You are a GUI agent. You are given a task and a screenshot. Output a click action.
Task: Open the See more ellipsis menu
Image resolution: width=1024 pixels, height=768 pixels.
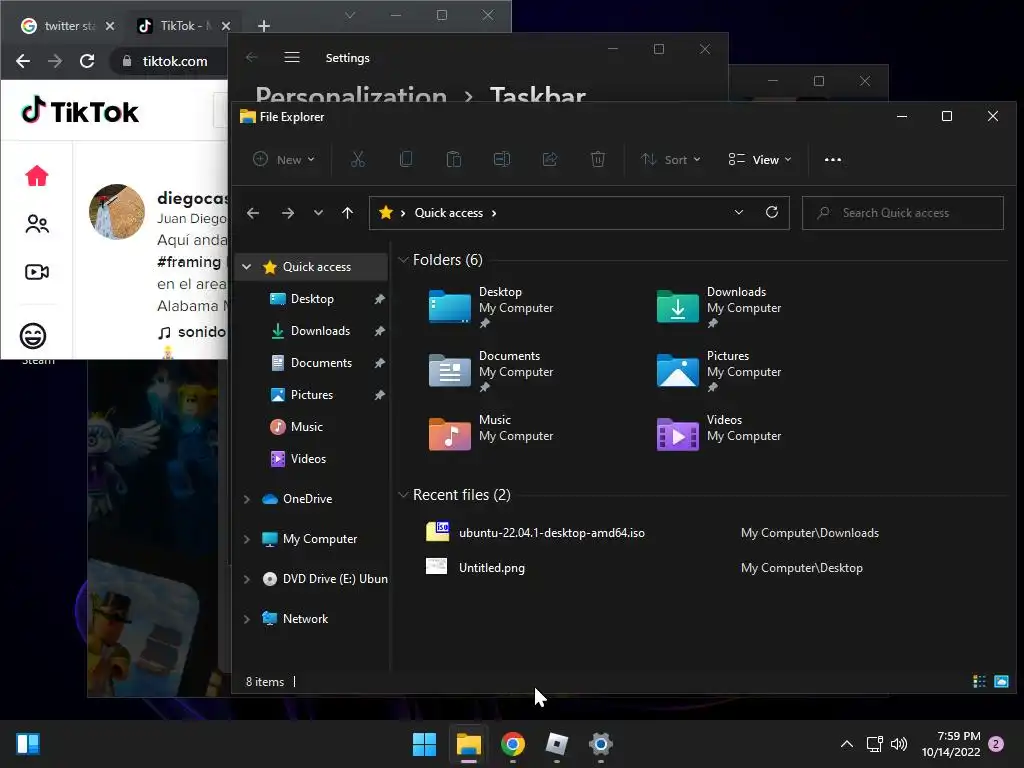833,159
